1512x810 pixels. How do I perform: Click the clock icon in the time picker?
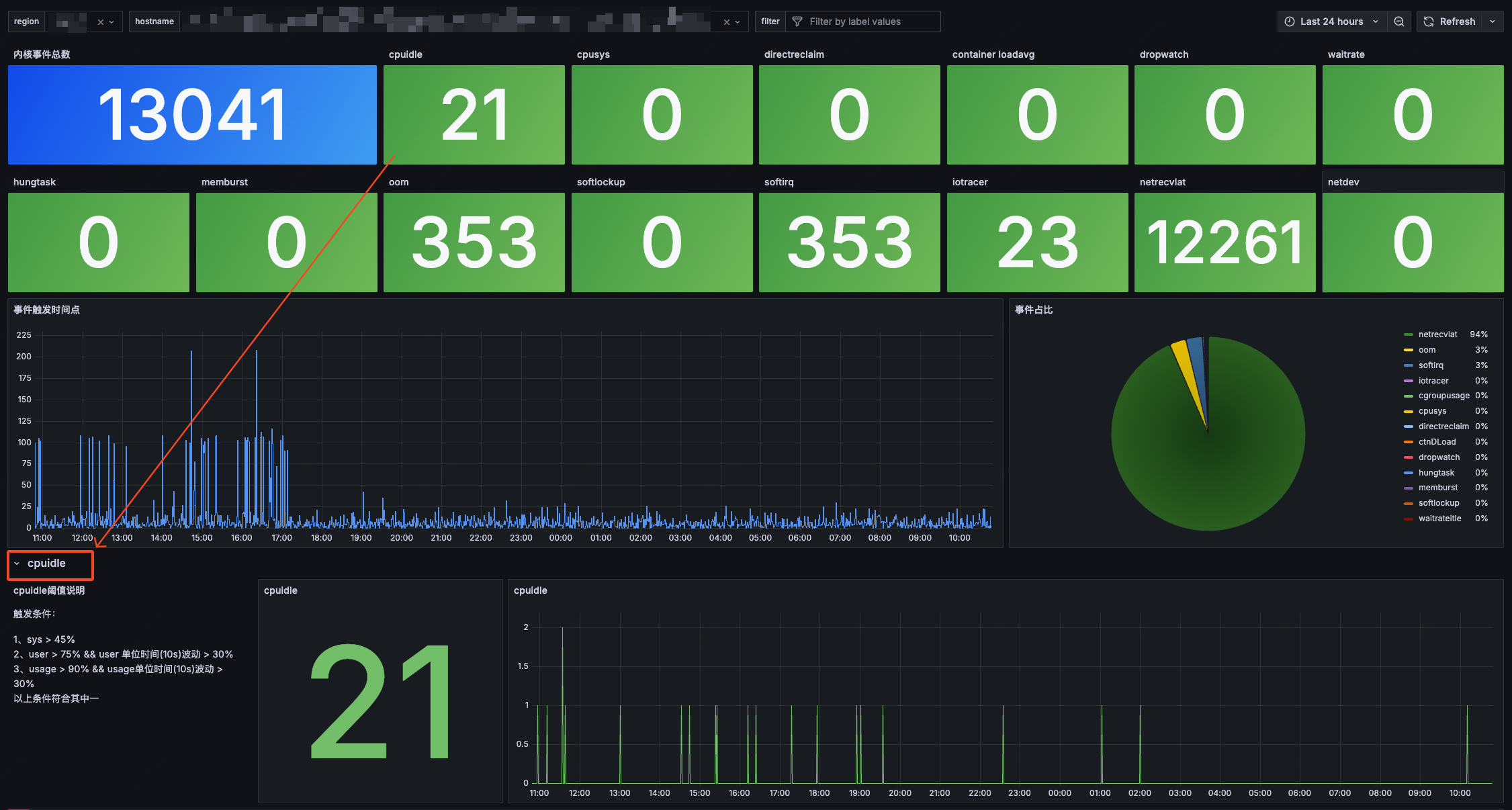click(1289, 21)
